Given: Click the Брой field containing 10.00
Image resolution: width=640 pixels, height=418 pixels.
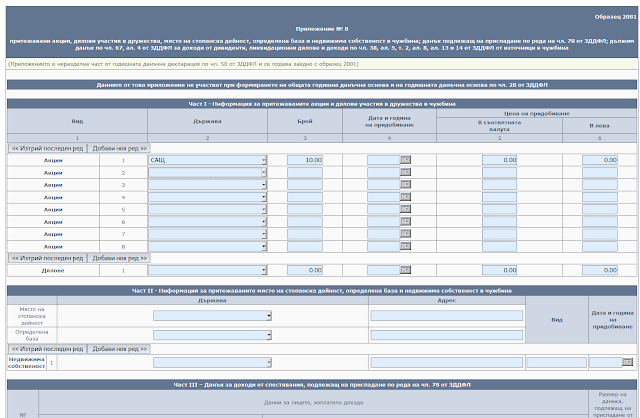Looking at the screenshot, I should 305,160.
